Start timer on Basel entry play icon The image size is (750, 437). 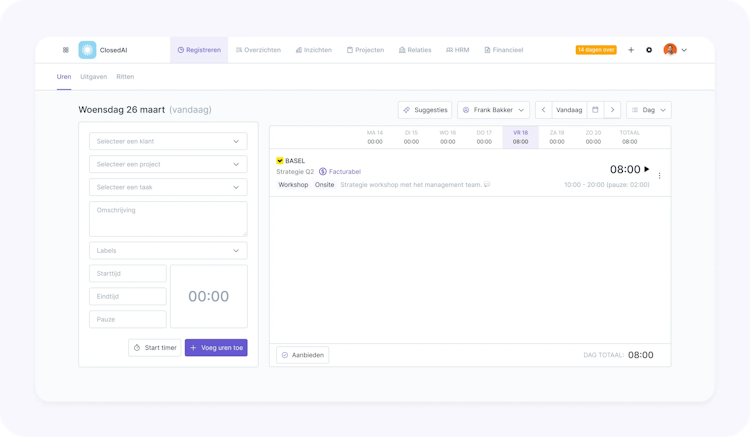647,169
